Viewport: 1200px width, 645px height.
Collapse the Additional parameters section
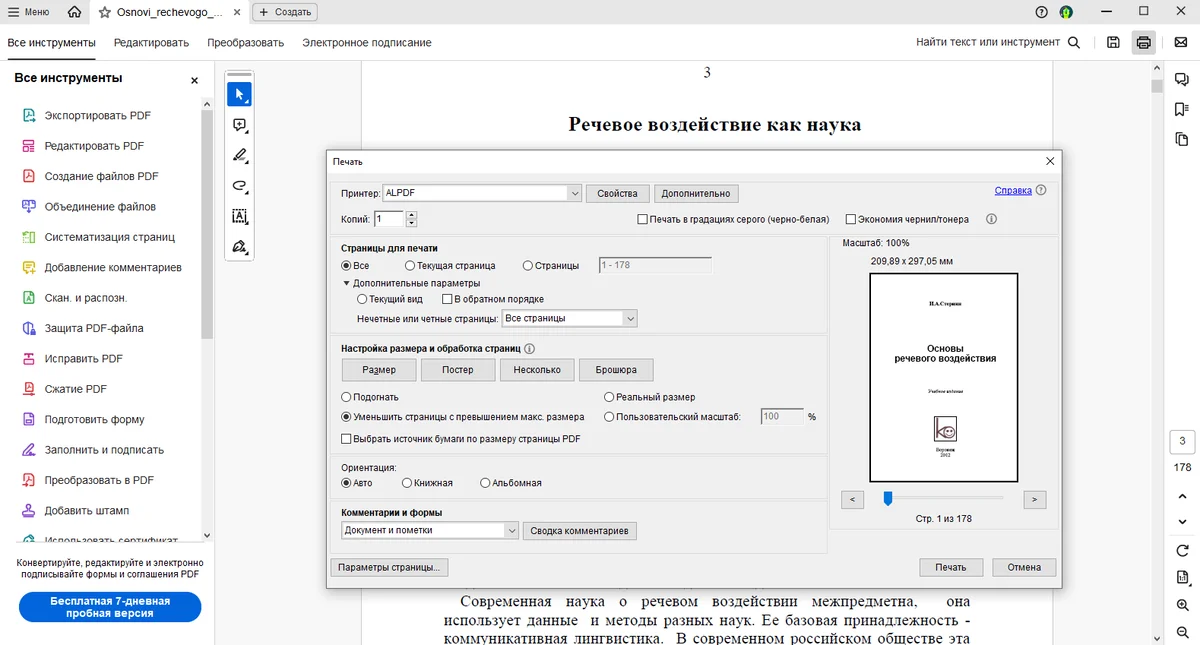(x=346, y=283)
